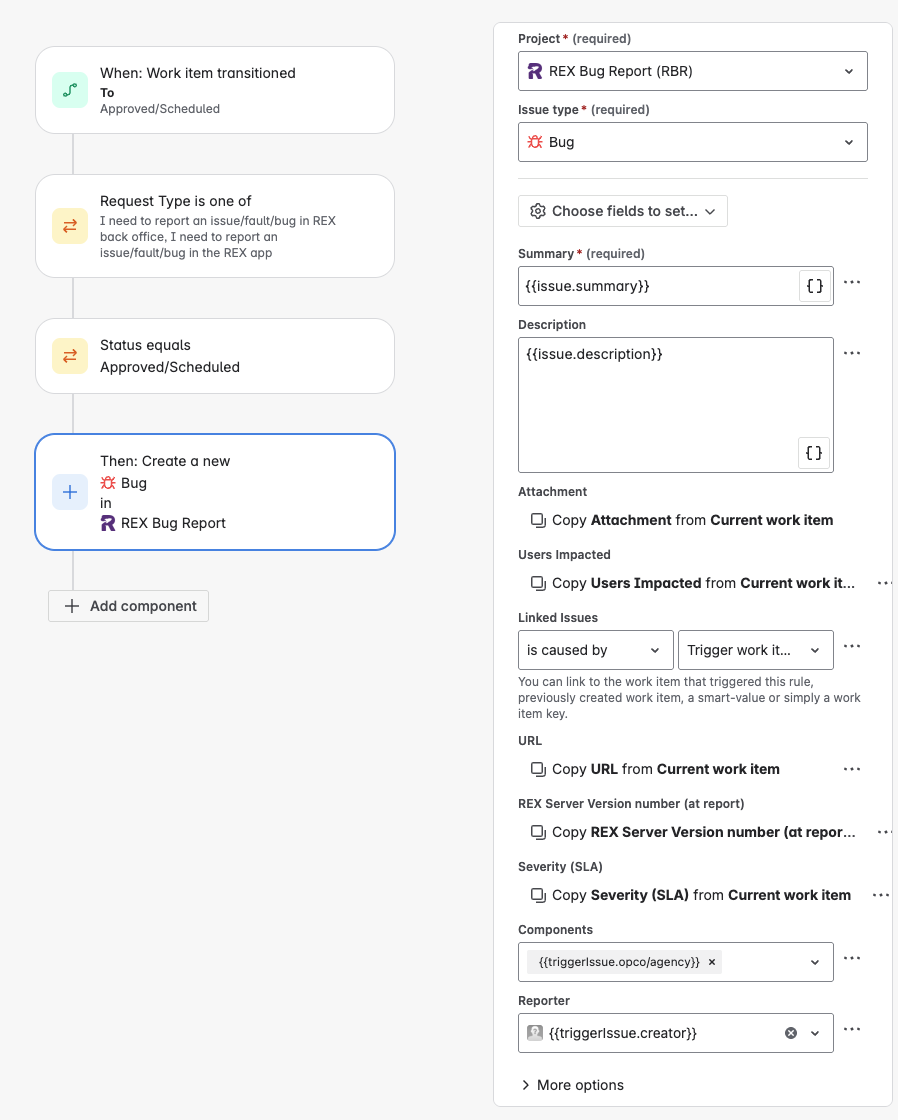Open more options for Reporter field
Viewport: 898px width, 1120px height.
click(x=852, y=1029)
